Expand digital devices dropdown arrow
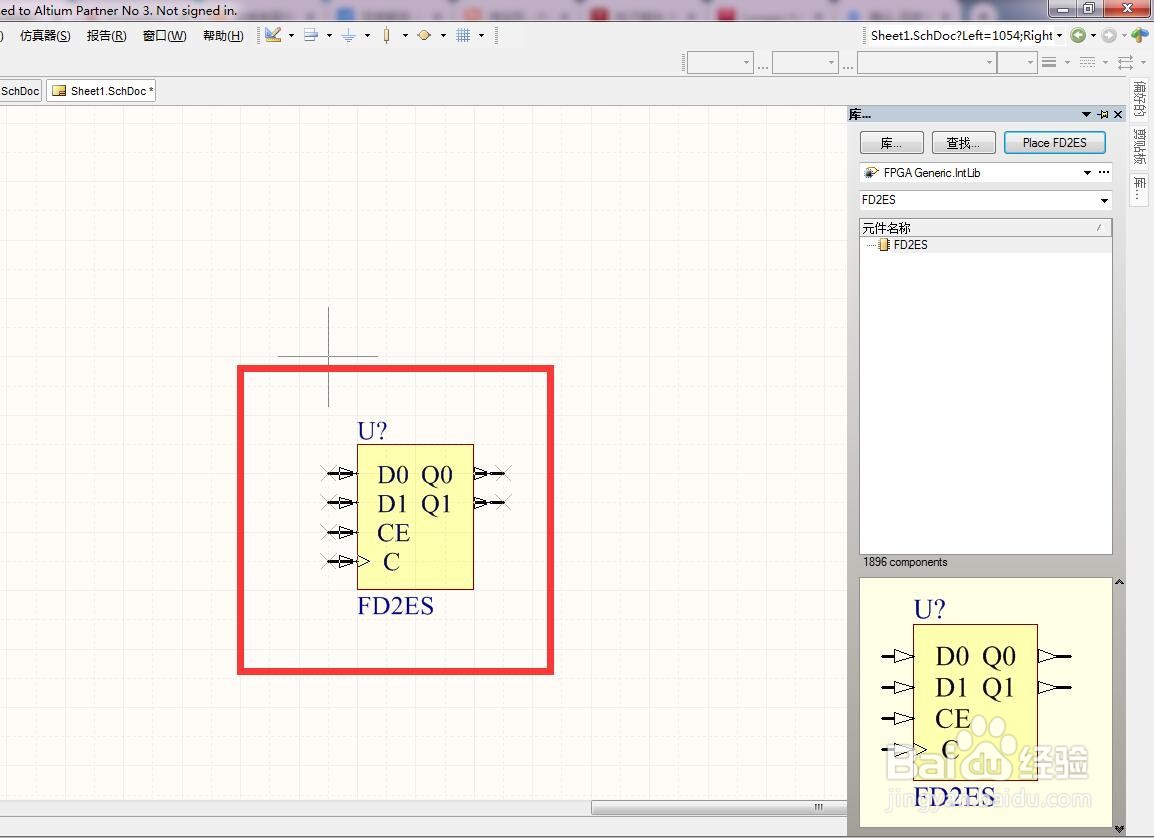The height and width of the screenshot is (838, 1154). click(x=405, y=35)
